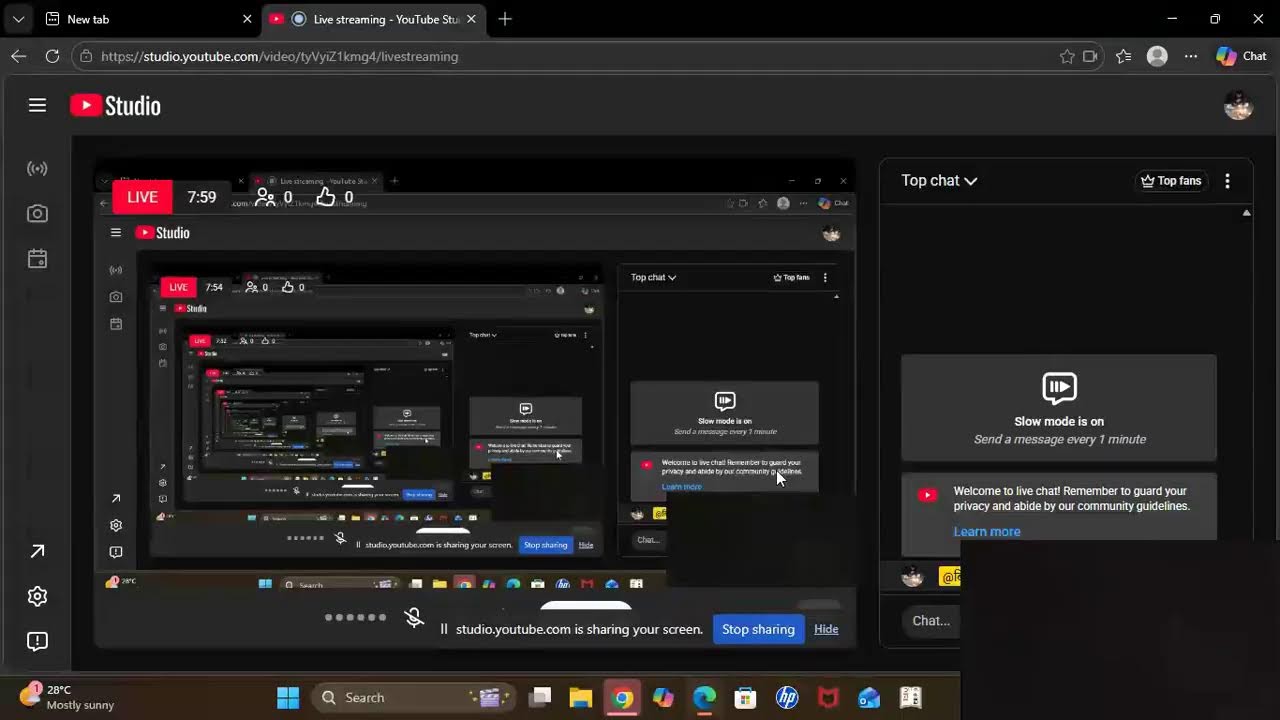Open the settings gear in left sidebar

pos(37,596)
